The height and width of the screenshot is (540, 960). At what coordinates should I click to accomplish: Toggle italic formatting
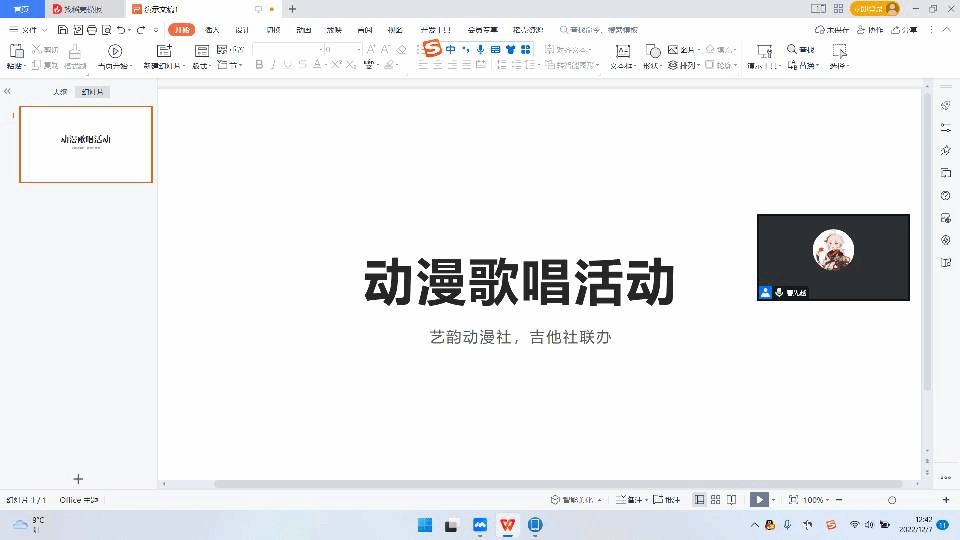click(274, 65)
